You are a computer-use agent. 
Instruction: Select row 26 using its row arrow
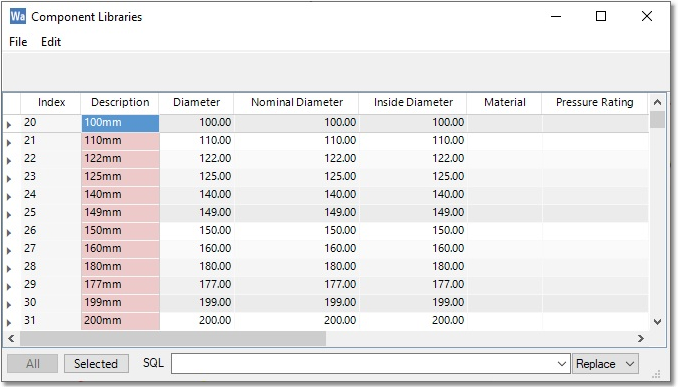tap(10, 233)
